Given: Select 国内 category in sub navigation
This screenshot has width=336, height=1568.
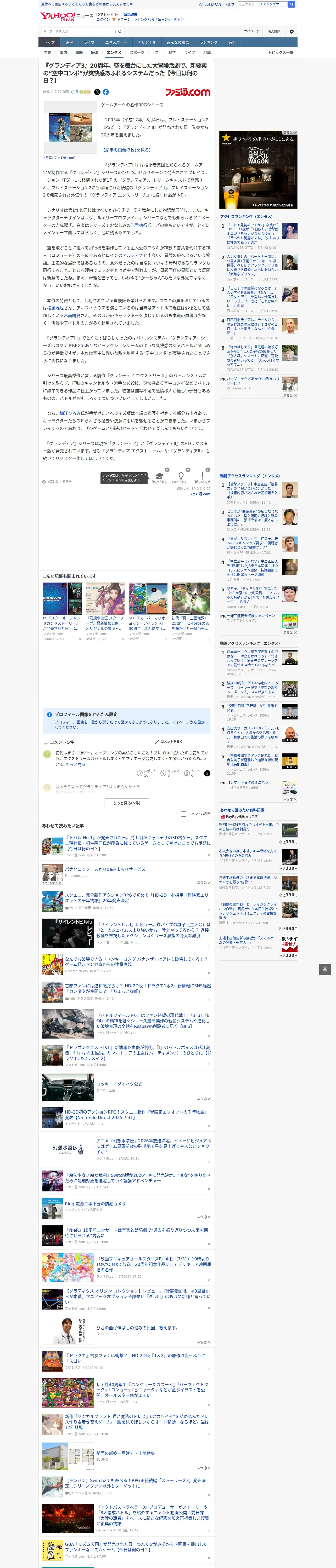Looking at the screenshot, I should point(63,52).
